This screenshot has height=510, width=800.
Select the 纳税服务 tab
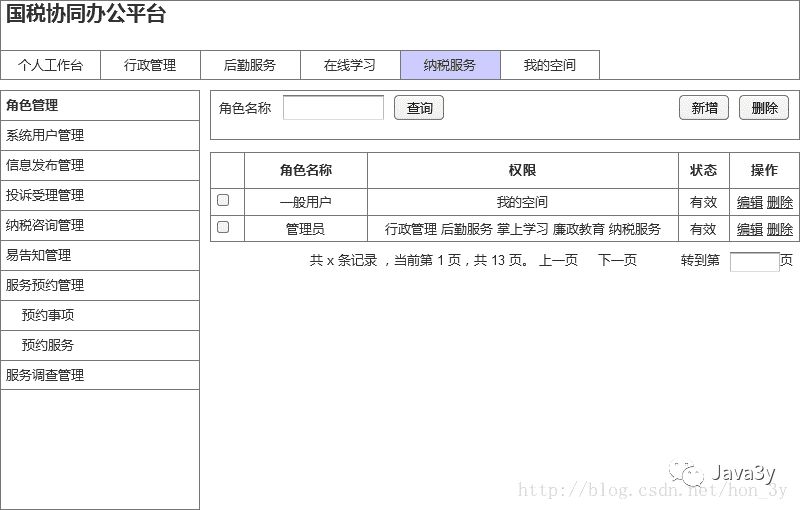(450, 65)
